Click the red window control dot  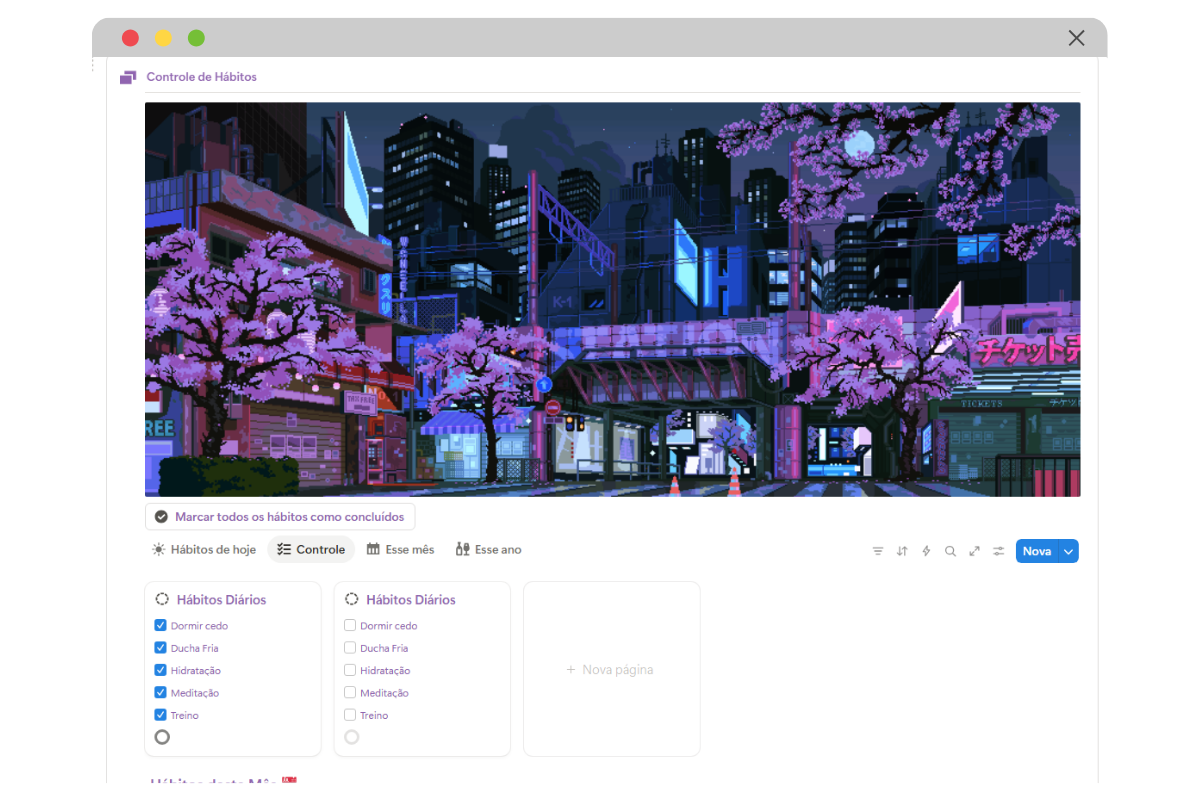coord(130,38)
